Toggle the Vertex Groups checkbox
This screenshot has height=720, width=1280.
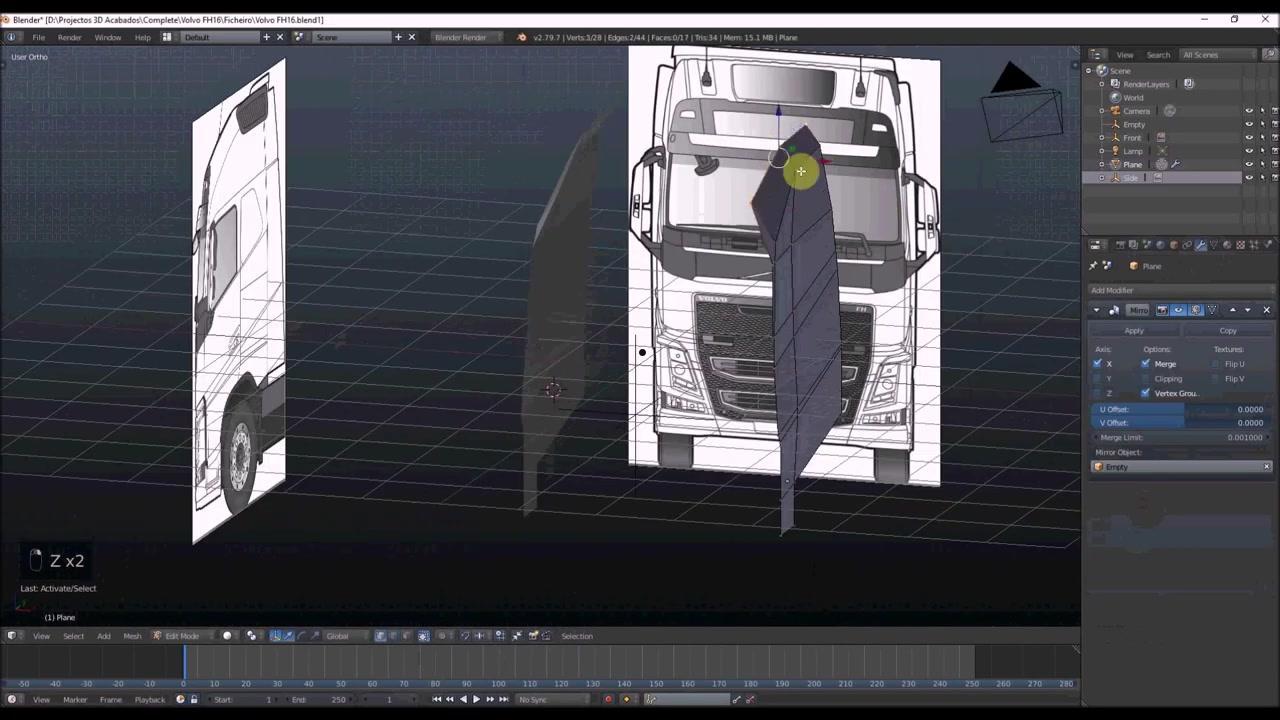click(x=1145, y=393)
